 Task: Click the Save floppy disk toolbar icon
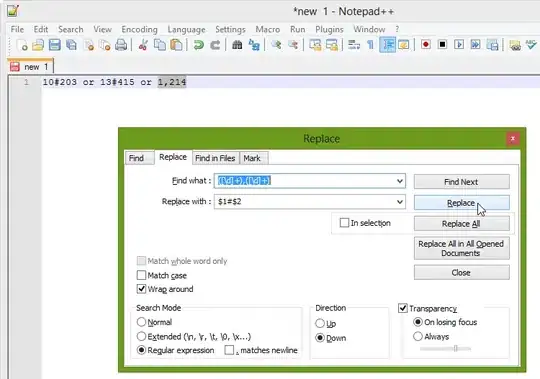(55, 45)
